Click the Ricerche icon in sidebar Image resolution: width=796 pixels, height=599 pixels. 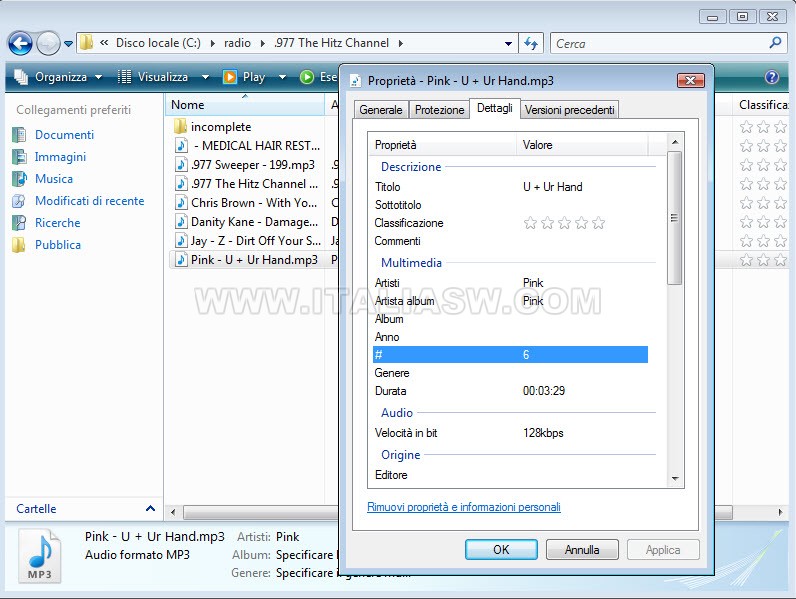pyautogui.click(x=19, y=223)
